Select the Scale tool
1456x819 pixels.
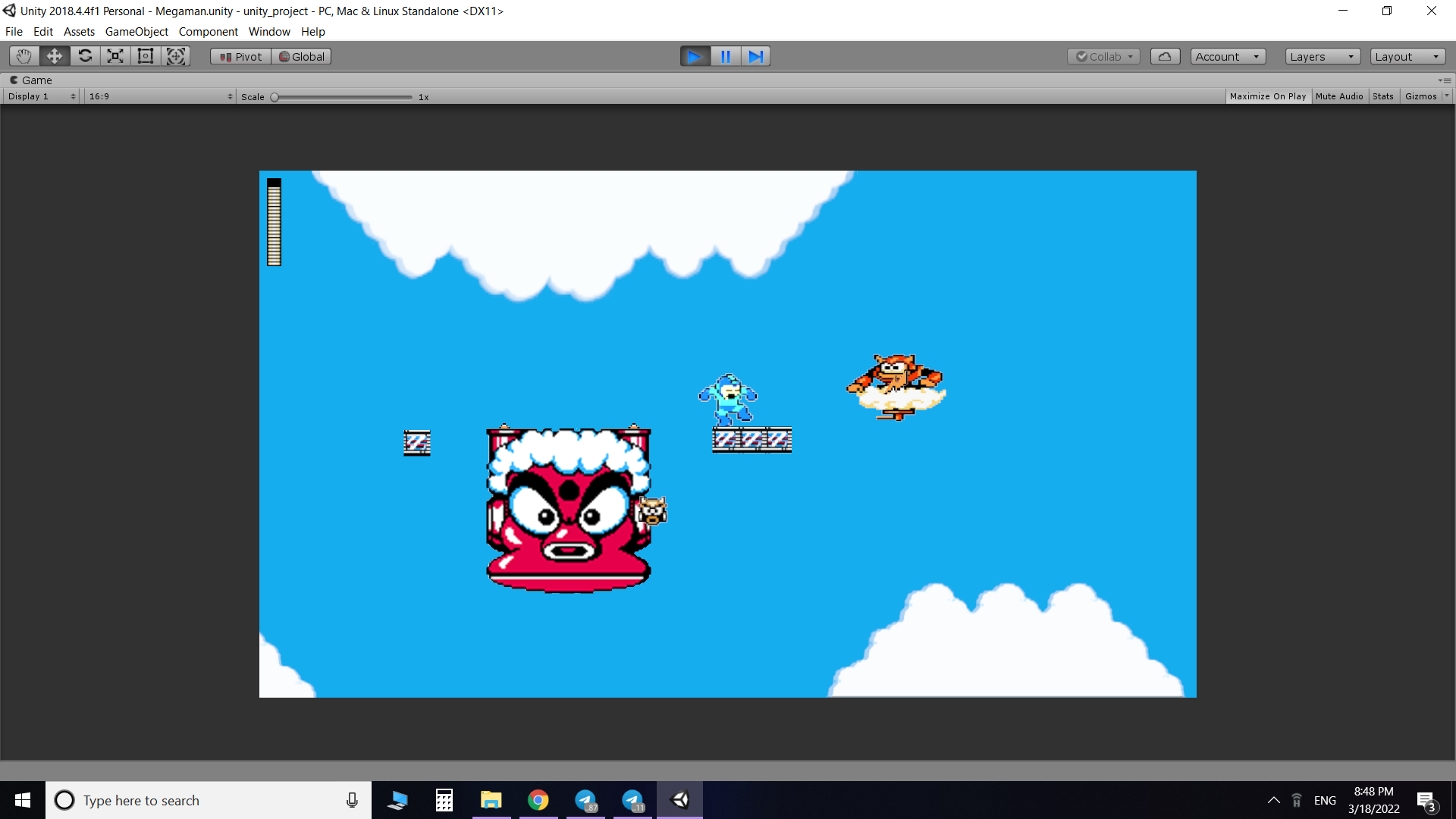(x=115, y=56)
